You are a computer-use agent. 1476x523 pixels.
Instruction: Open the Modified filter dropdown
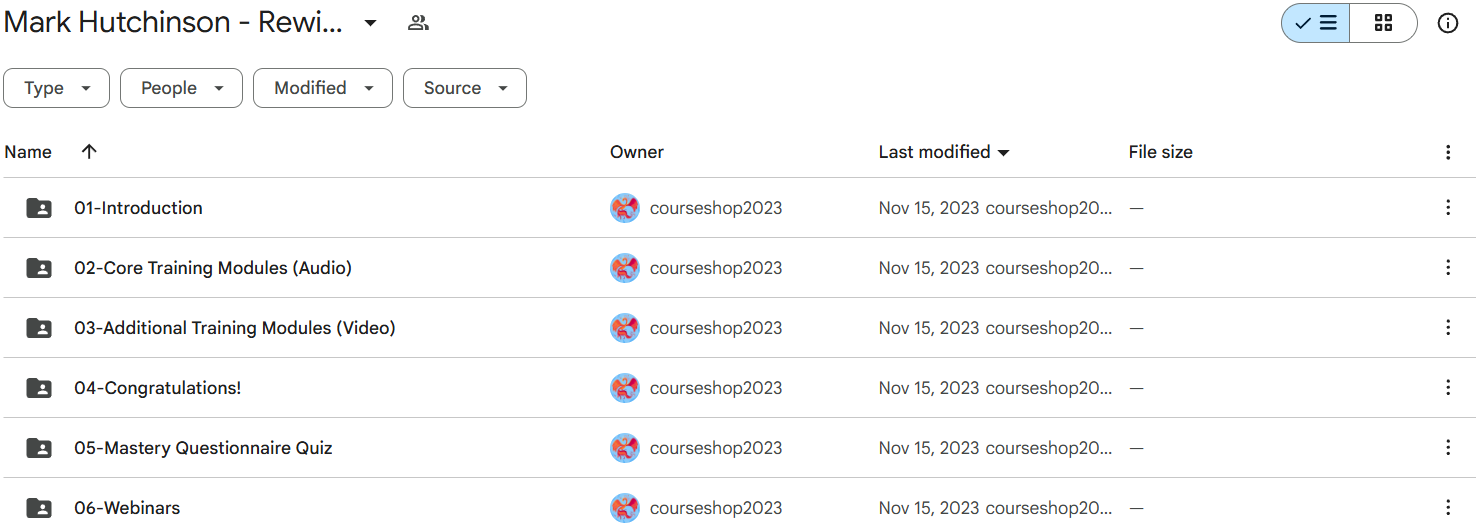pyautogui.click(x=321, y=88)
